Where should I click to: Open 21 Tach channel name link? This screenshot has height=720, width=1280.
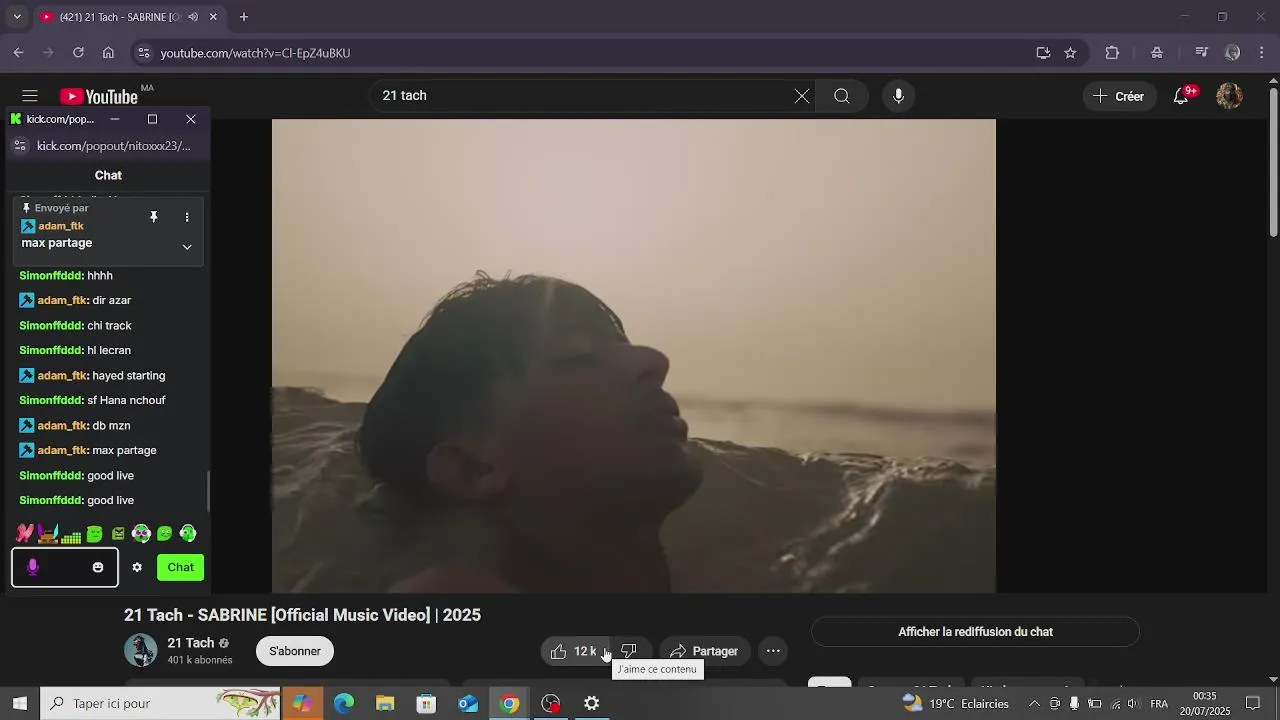(x=190, y=643)
